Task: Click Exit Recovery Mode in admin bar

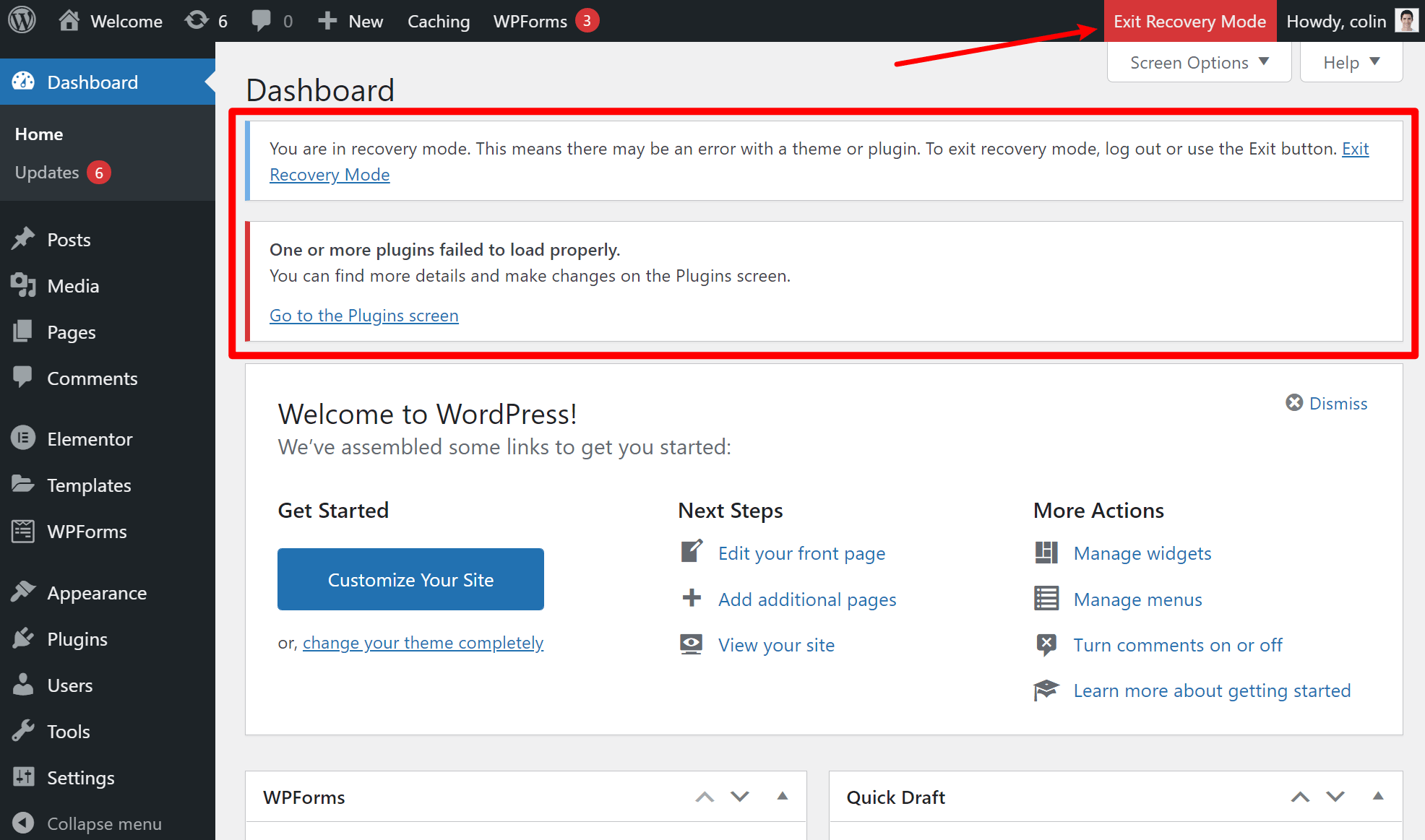Action: click(1189, 21)
